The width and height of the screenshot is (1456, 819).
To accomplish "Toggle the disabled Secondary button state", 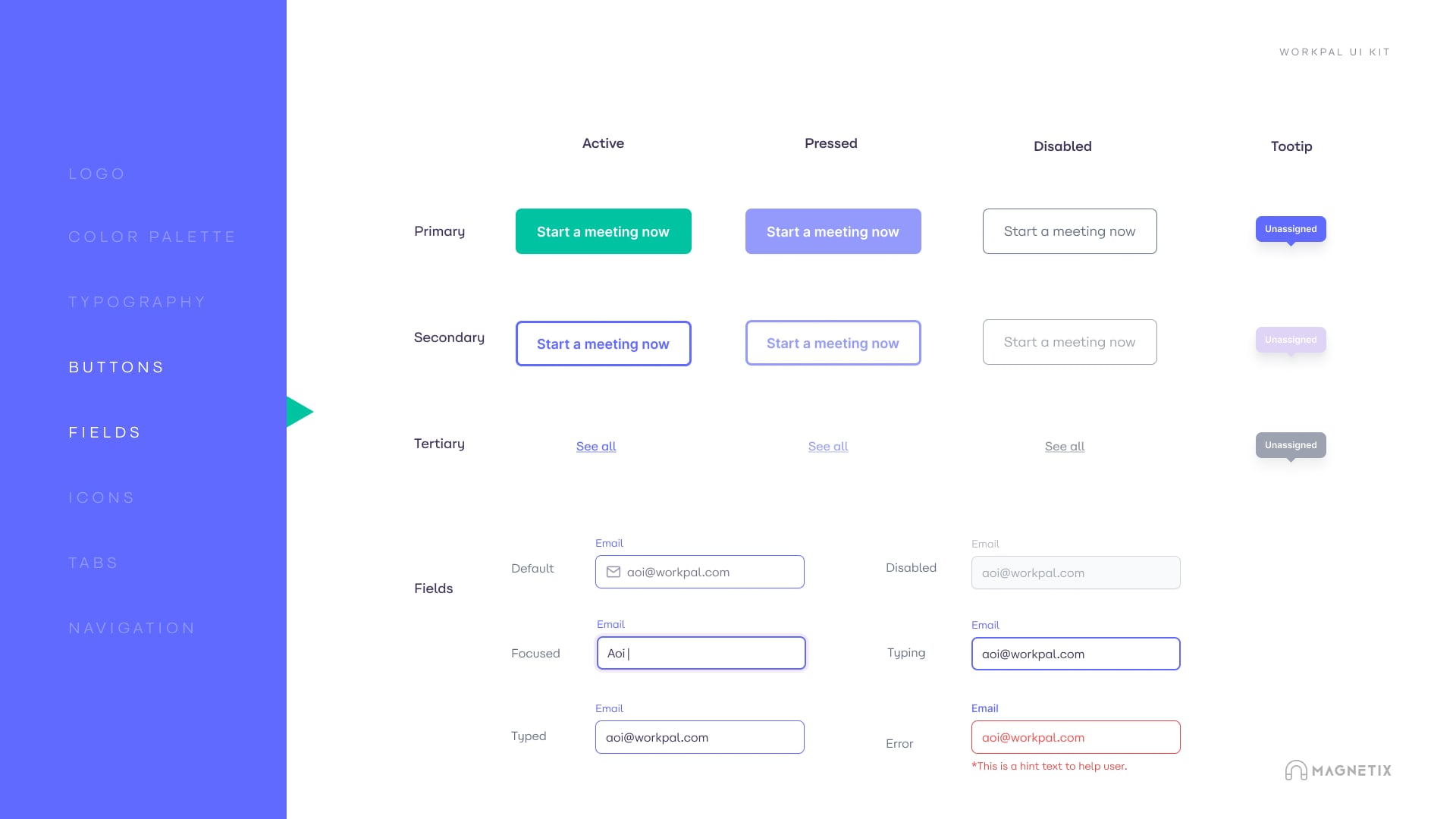I will [1069, 342].
